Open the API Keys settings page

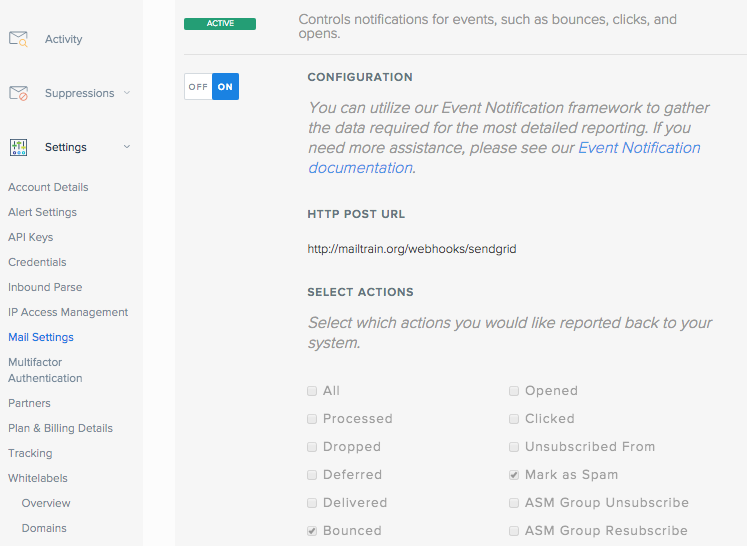(31, 237)
